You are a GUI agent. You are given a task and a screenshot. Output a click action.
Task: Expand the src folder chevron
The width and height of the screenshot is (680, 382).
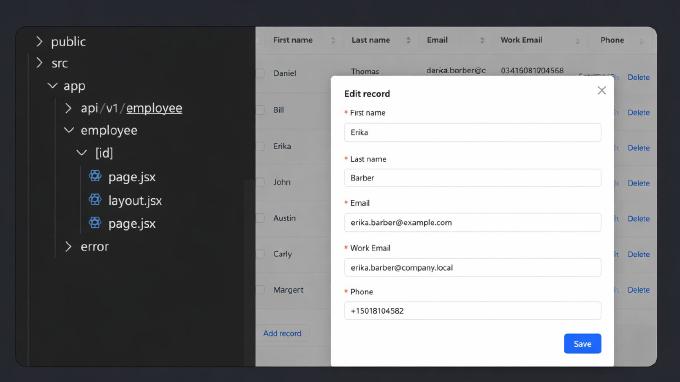point(39,63)
